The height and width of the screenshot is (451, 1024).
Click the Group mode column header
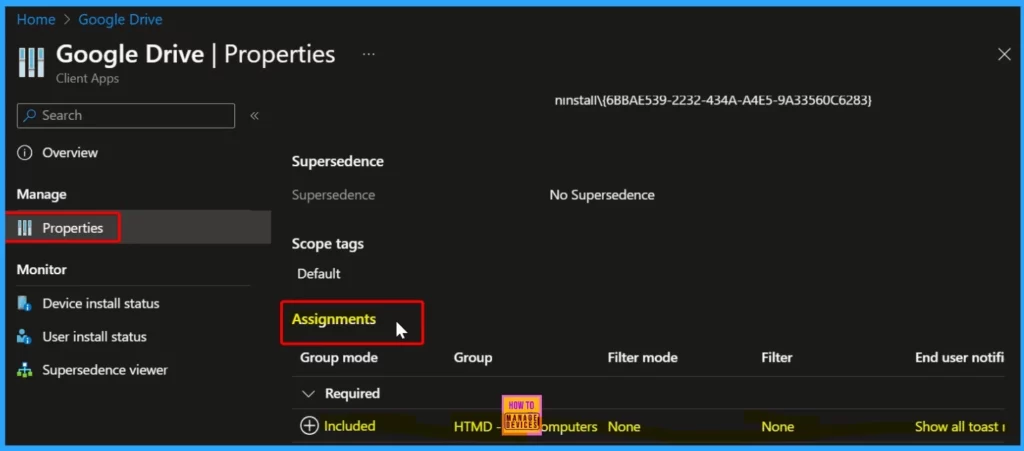(338, 358)
